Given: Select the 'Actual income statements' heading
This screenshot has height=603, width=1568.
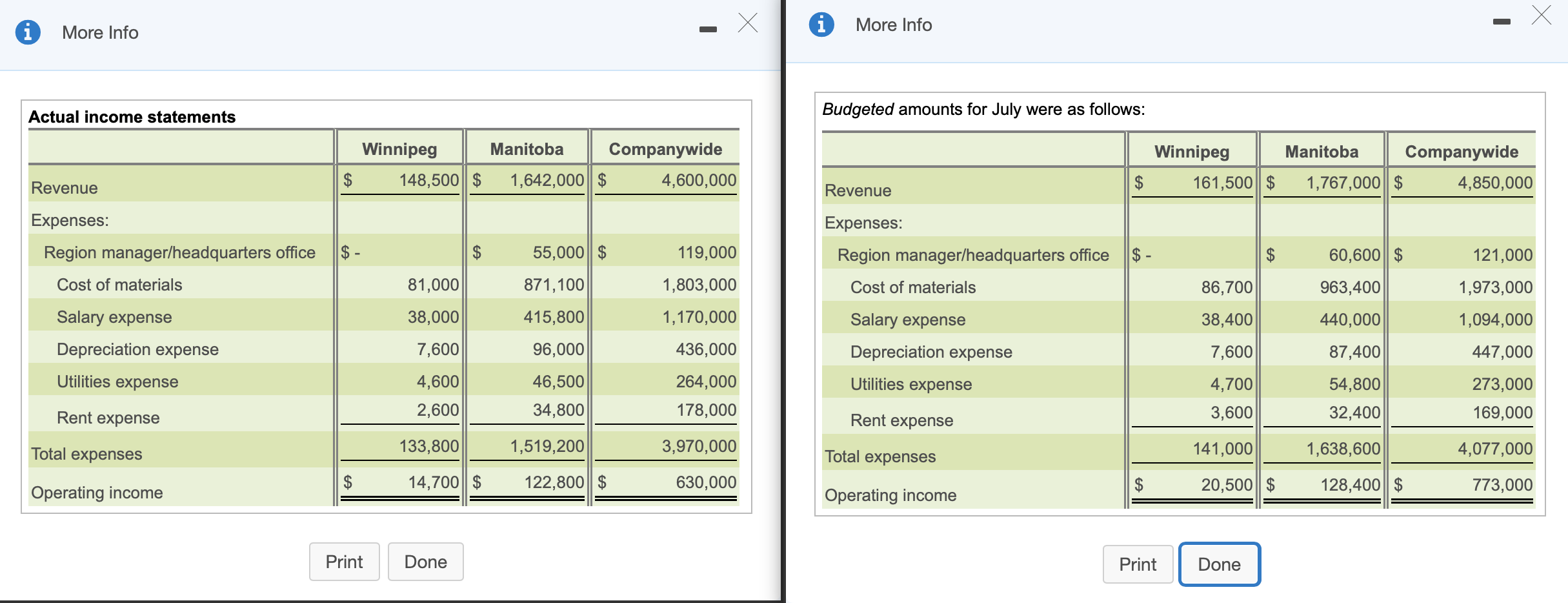Looking at the screenshot, I should click(x=132, y=117).
